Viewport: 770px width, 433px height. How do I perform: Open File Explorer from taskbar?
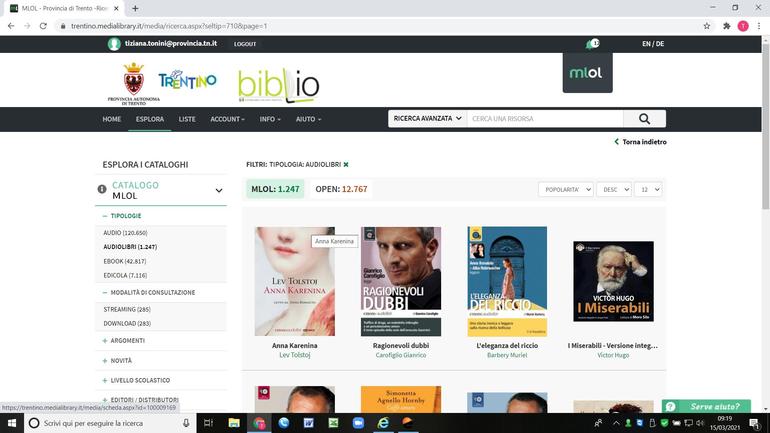click(234, 423)
